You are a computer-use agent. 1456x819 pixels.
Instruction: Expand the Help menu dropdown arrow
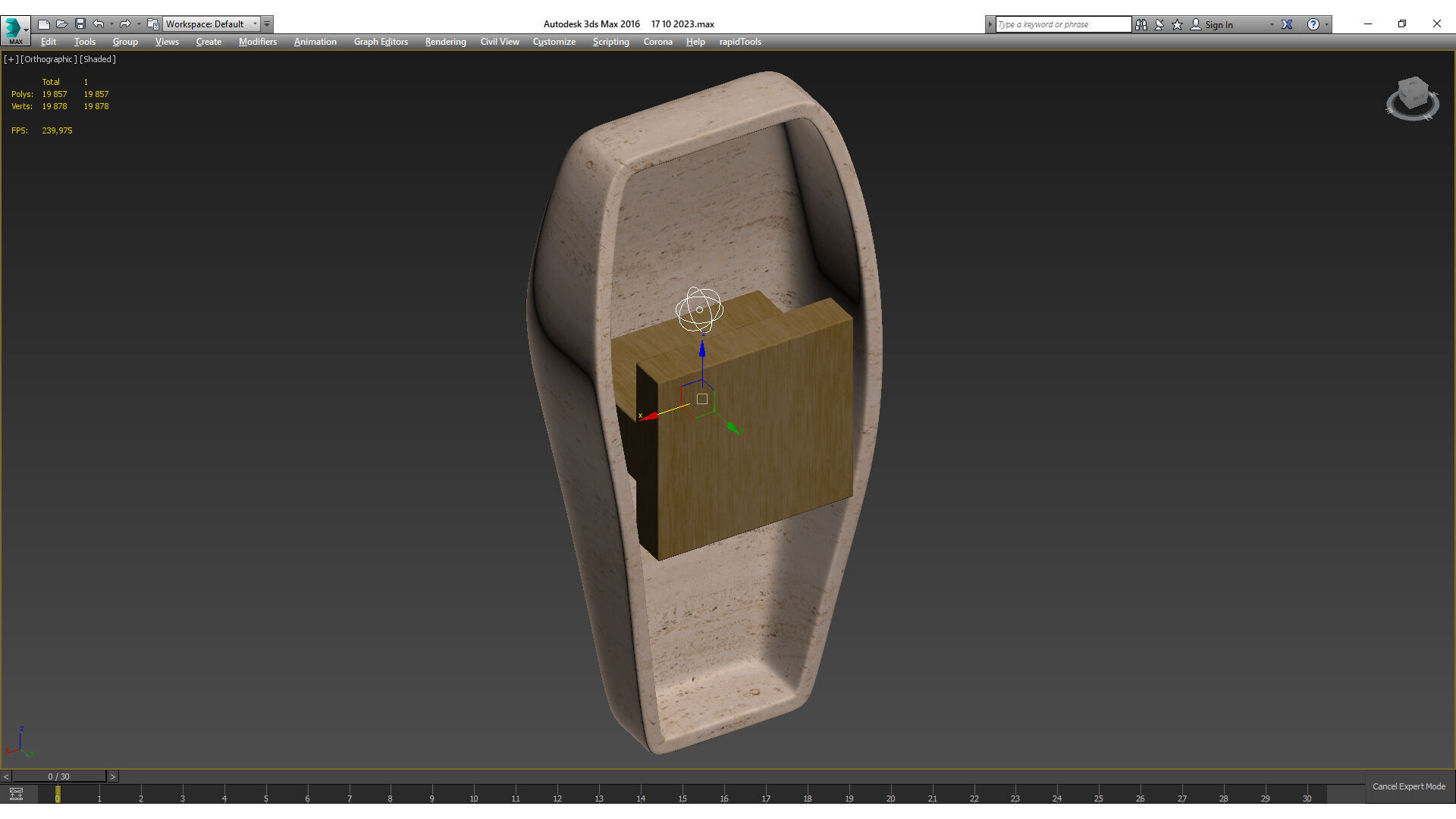click(1326, 25)
